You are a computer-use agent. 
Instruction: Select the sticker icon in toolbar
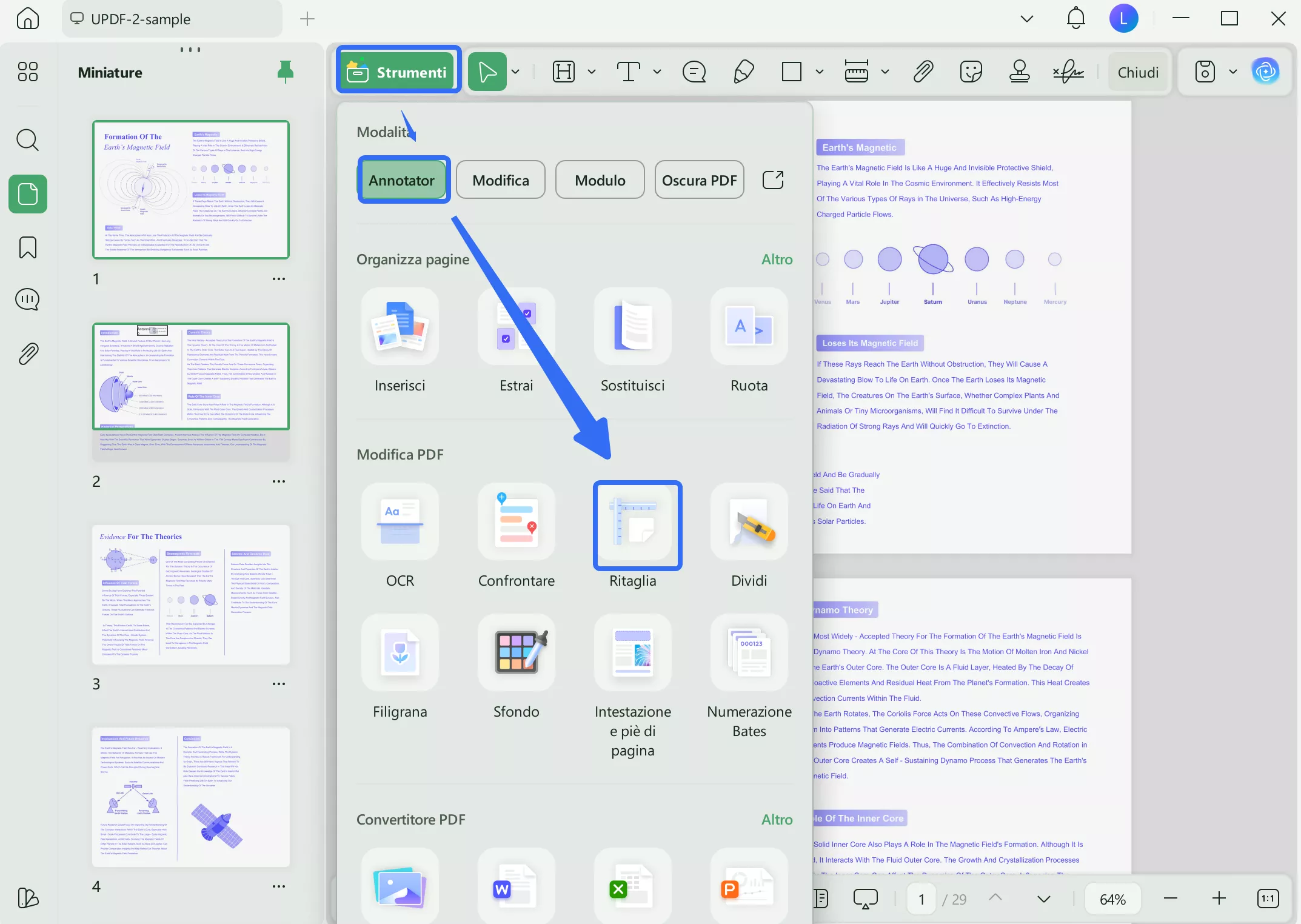coord(971,72)
